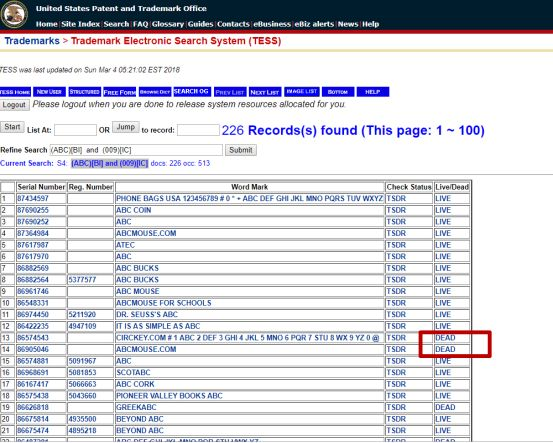Open eBiz alerts navigation link

coord(314,24)
